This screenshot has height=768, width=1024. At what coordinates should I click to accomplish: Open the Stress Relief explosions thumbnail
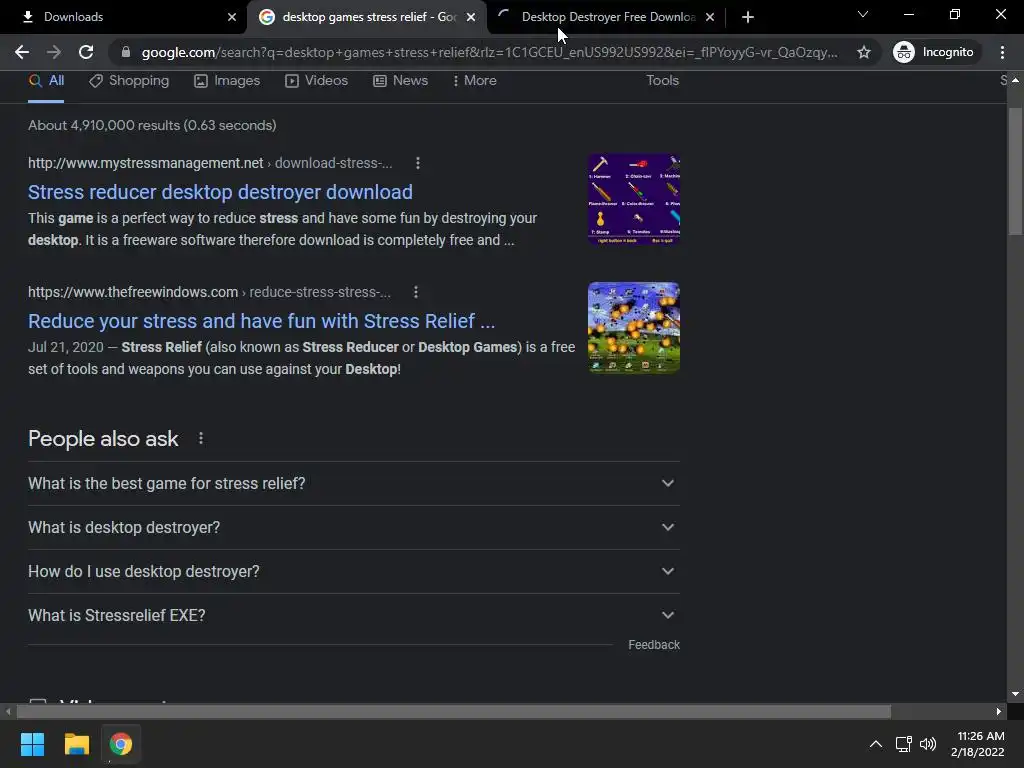[x=633, y=328]
